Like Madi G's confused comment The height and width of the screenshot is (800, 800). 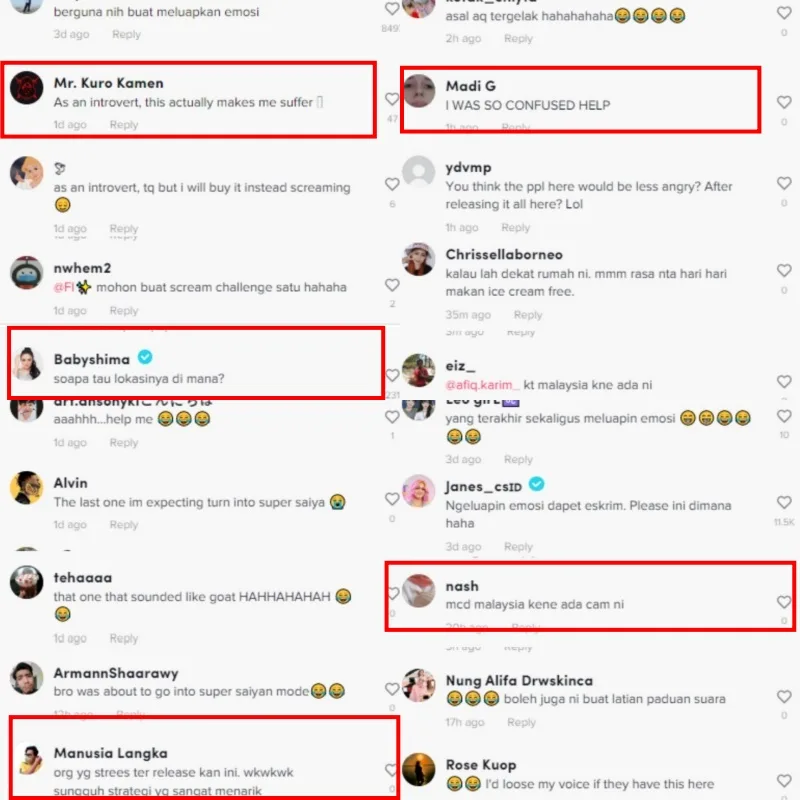[784, 102]
